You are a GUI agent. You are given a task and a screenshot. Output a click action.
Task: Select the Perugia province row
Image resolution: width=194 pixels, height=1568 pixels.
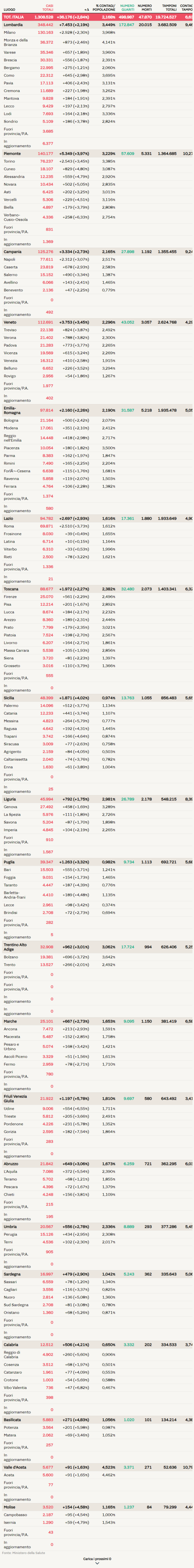click(x=97, y=1235)
